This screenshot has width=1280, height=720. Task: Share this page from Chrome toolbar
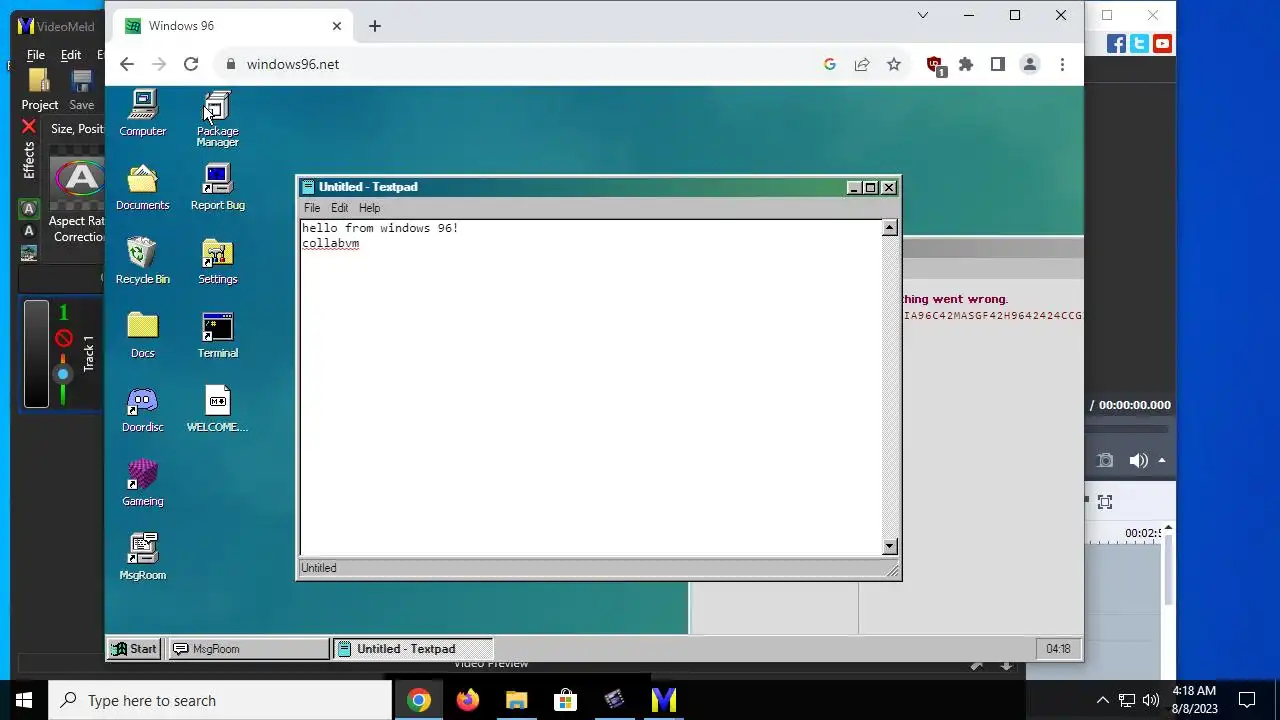[x=861, y=64]
